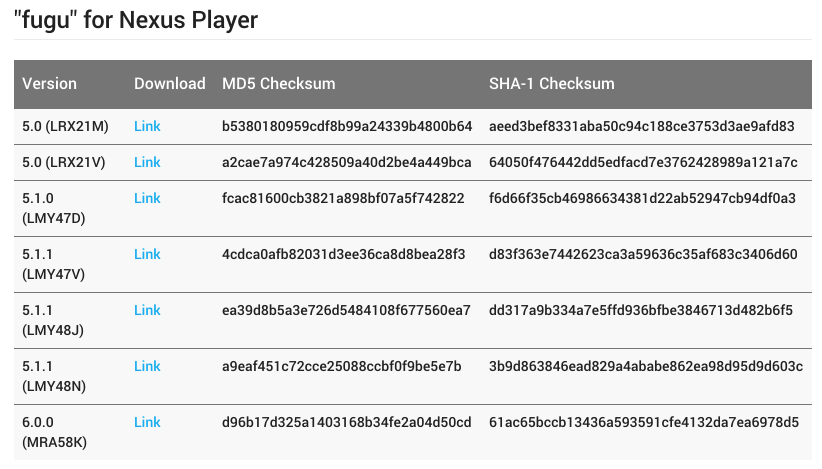
Task: Open the download link for 6.0.0 (MRA58K)
Action: [x=147, y=422]
